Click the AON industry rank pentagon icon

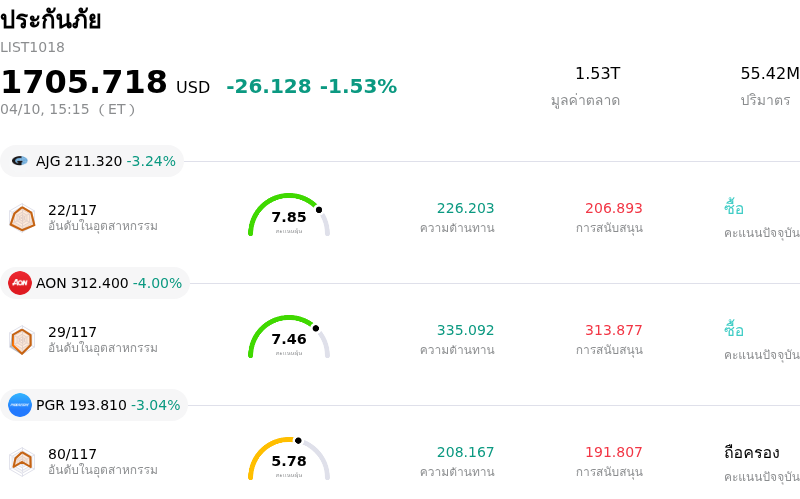pyautogui.click(x=22, y=340)
